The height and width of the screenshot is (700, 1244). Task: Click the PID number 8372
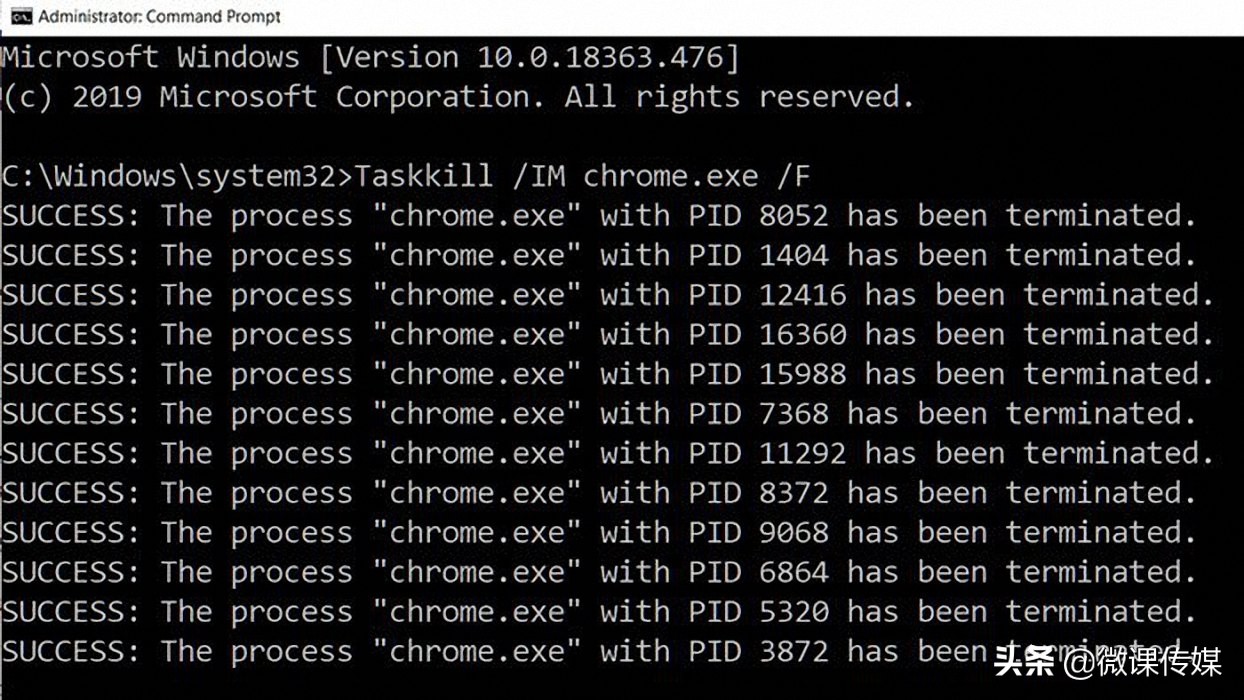tap(793, 493)
